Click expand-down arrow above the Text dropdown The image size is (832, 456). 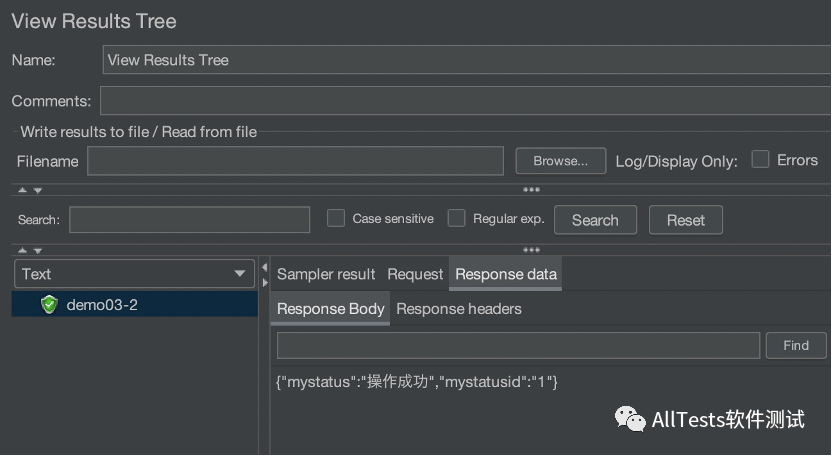38,251
